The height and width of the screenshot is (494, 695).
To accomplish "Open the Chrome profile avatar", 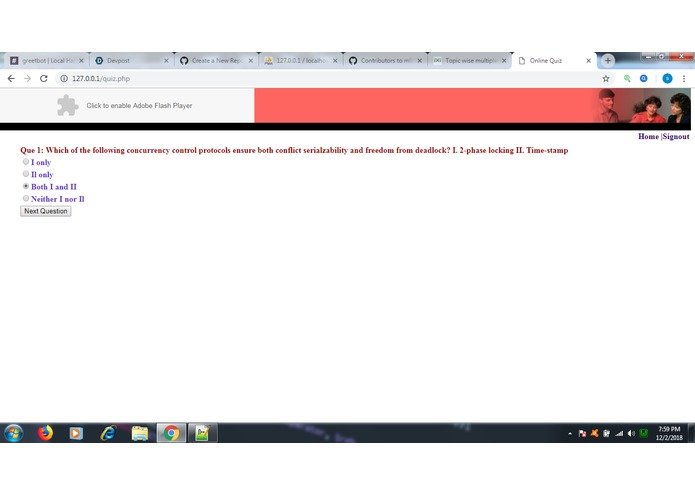I will pos(667,78).
